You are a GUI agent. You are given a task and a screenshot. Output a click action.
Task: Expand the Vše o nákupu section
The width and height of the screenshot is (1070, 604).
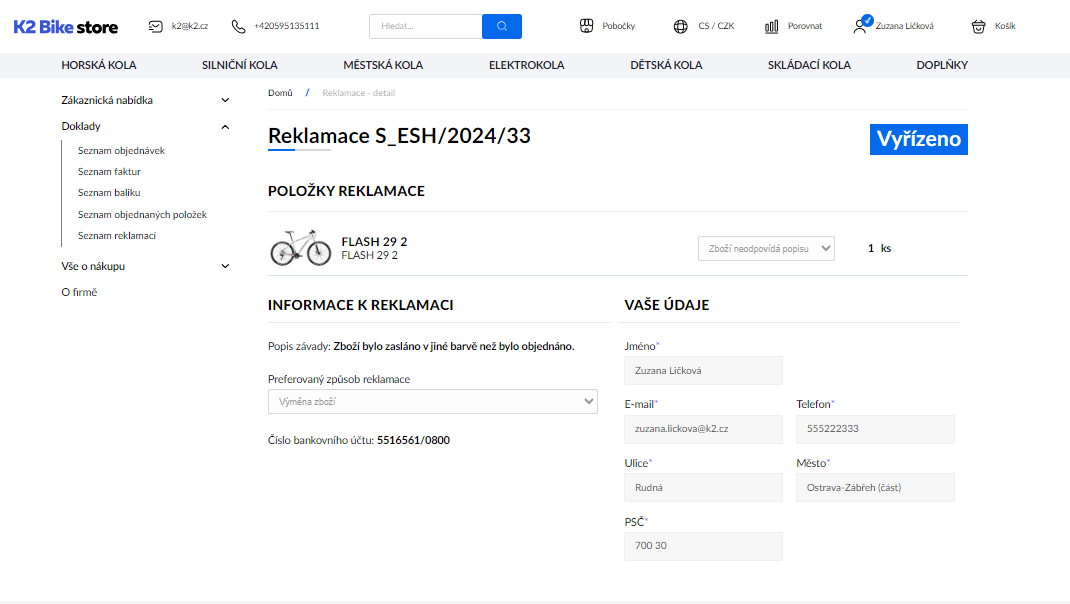point(225,266)
